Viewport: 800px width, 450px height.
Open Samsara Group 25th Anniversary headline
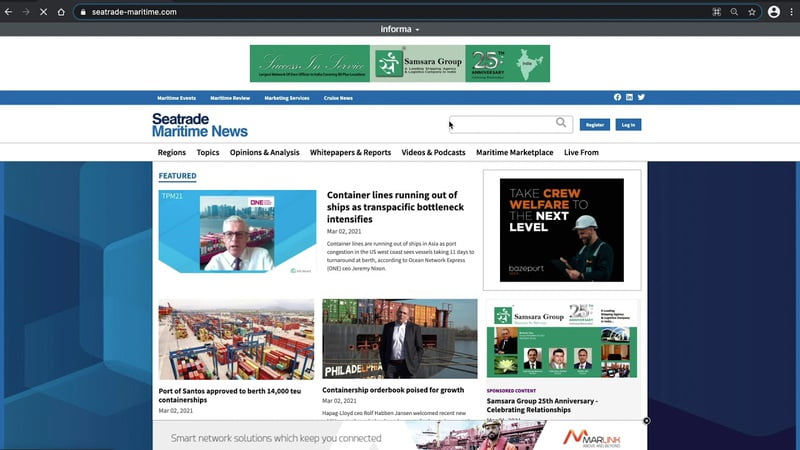pos(542,406)
